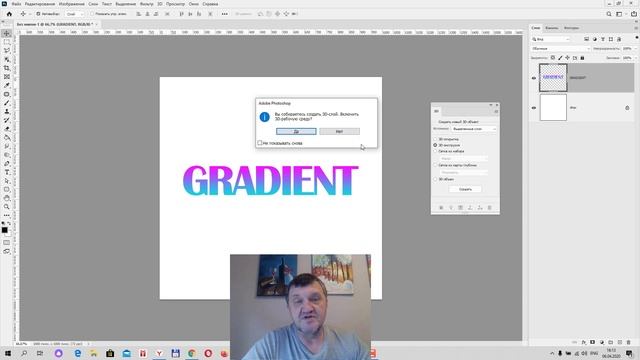Select the Lasso tool
The height and width of the screenshot is (360, 640).
tap(7, 51)
